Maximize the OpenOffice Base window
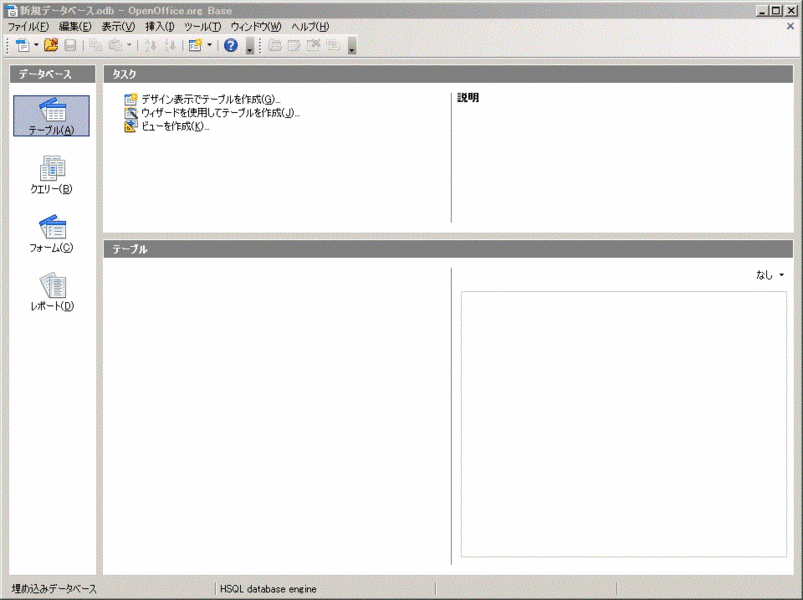Viewport: 803px width, 600px height. (776, 10)
